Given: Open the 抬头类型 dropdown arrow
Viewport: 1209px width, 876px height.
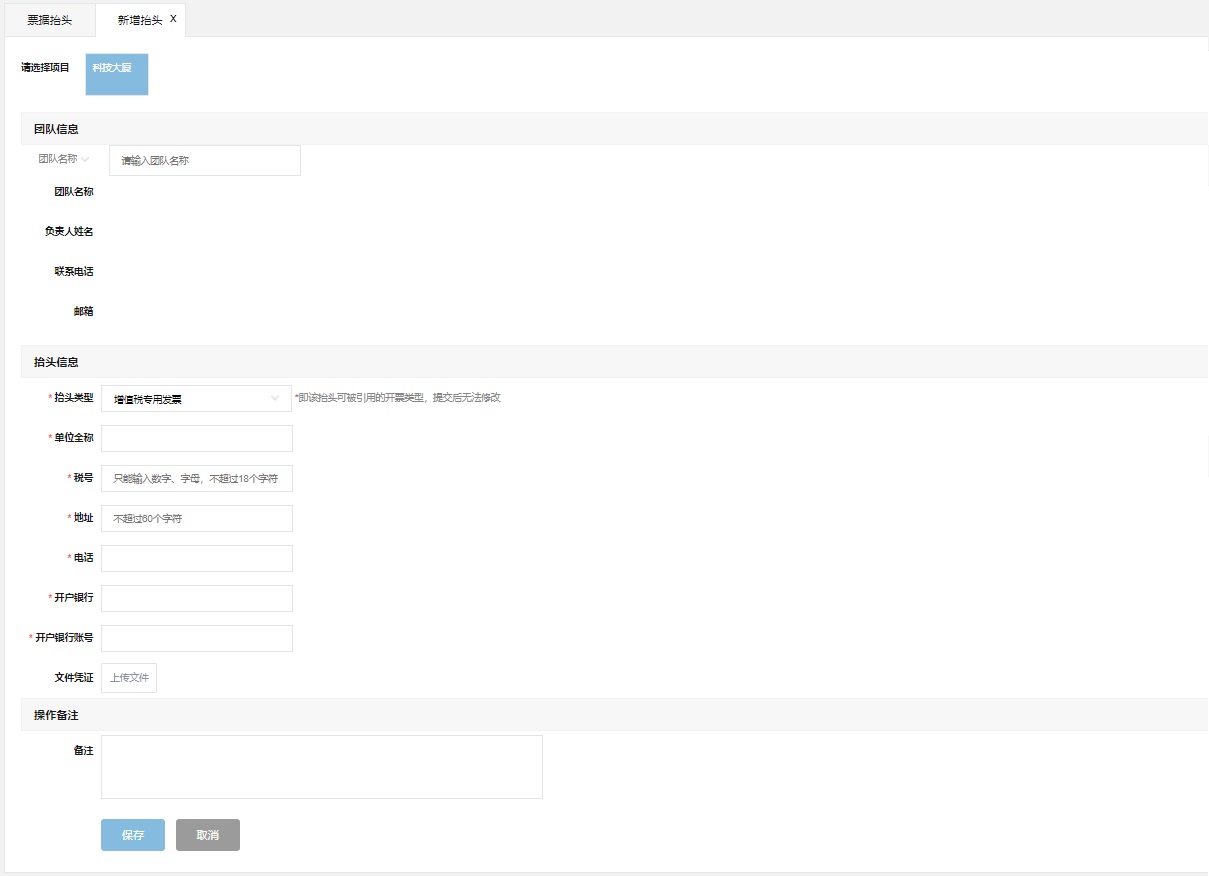Looking at the screenshot, I should 275,398.
